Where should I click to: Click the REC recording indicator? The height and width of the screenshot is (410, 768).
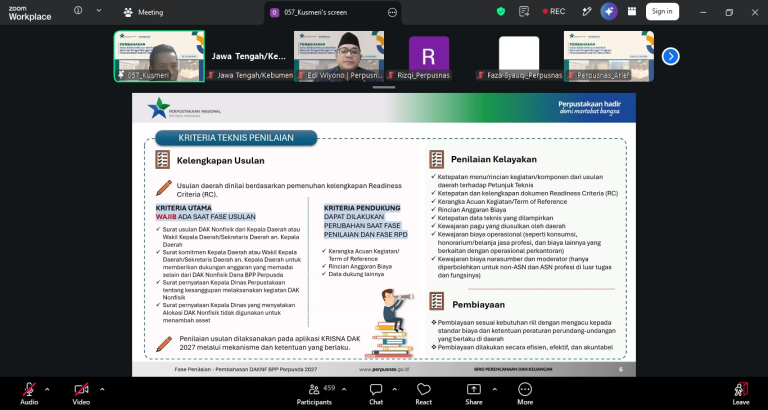553,11
